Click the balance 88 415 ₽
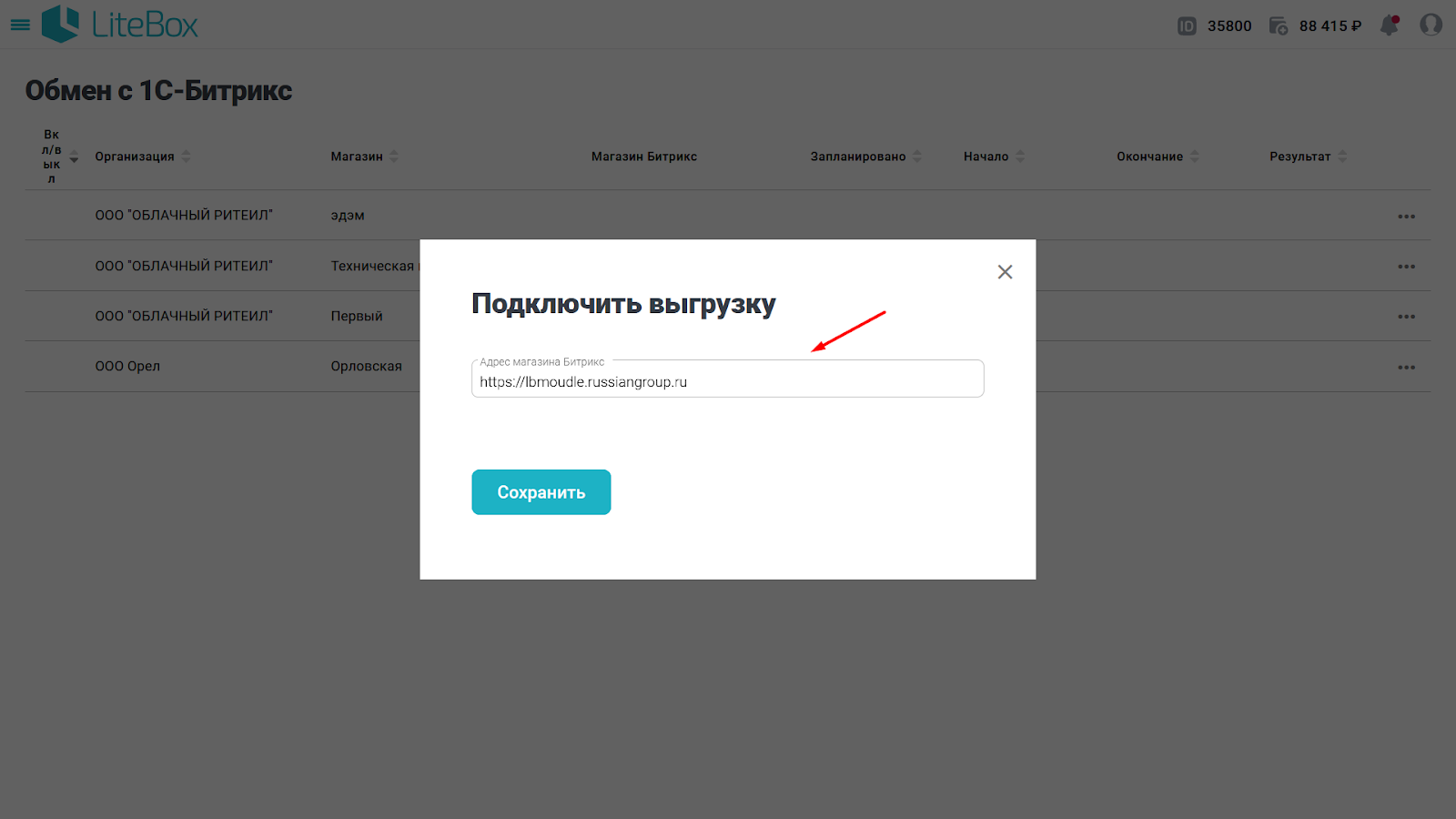1456x819 pixels. point(1330,26)
